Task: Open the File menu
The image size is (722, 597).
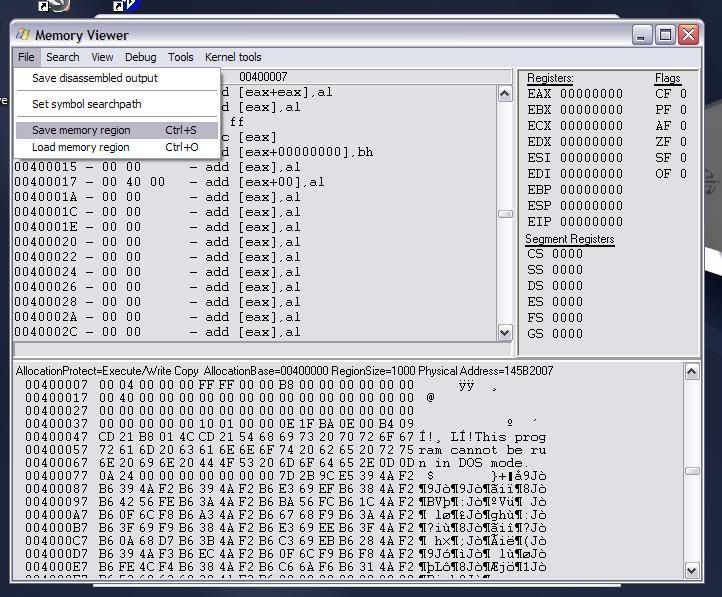Action: pos(26,57)
